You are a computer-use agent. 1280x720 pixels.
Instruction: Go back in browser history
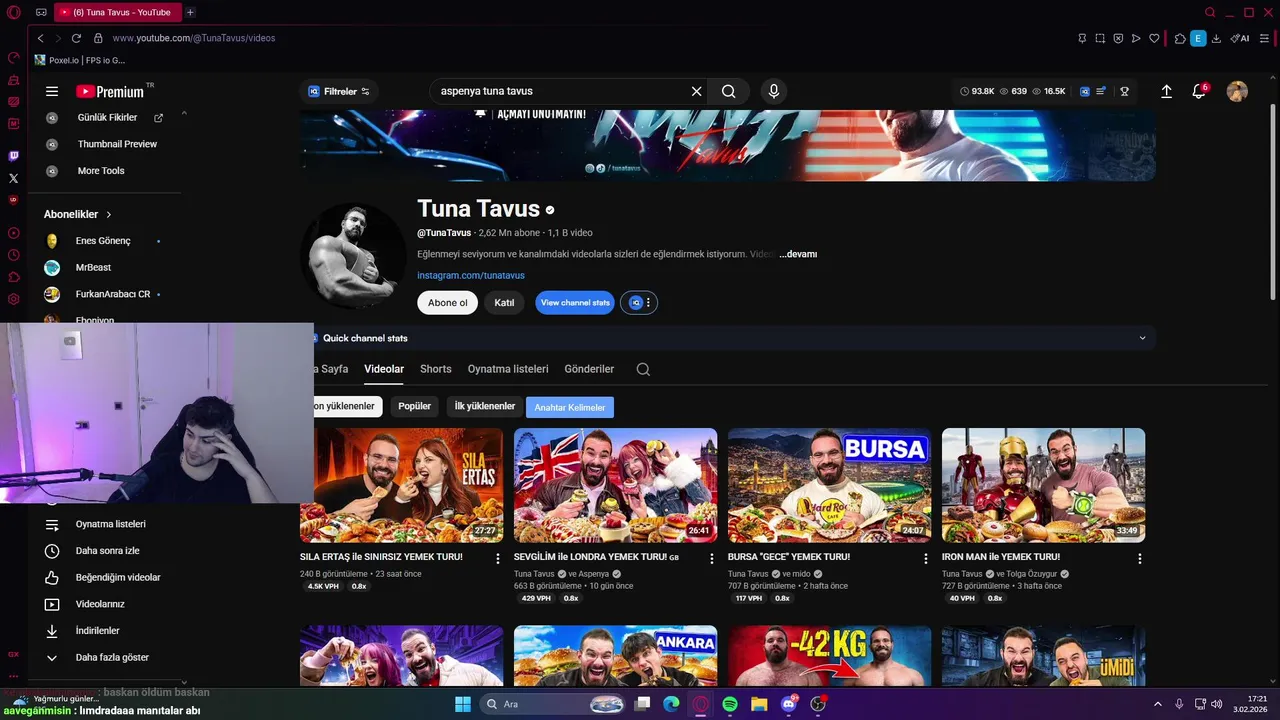(40, 38)
